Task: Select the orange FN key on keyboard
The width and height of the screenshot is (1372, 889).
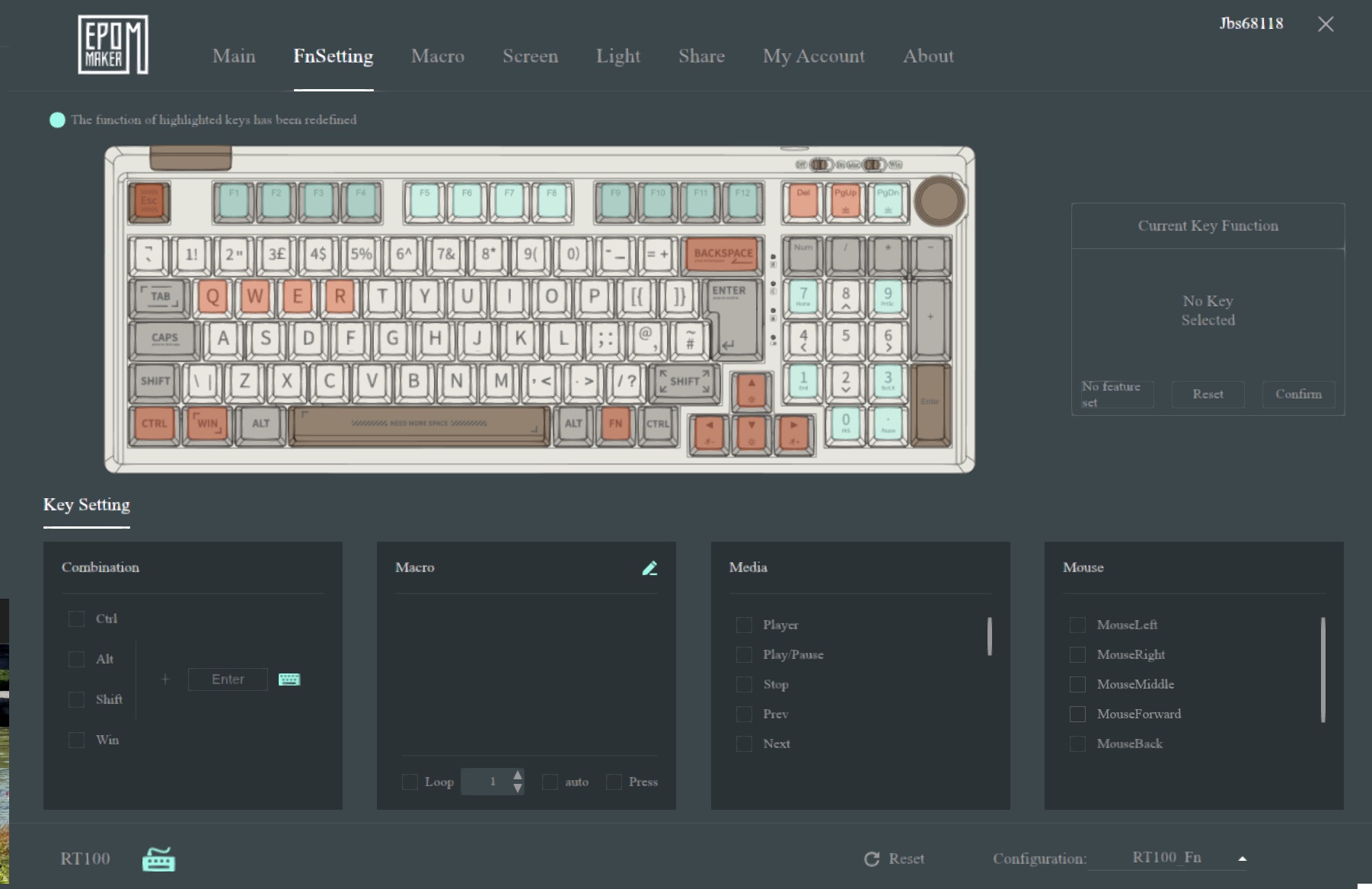Action: 615,424
